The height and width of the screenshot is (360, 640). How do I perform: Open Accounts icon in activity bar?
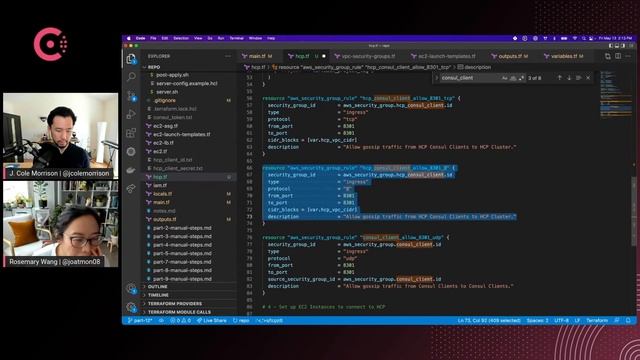tap(131, 289)
